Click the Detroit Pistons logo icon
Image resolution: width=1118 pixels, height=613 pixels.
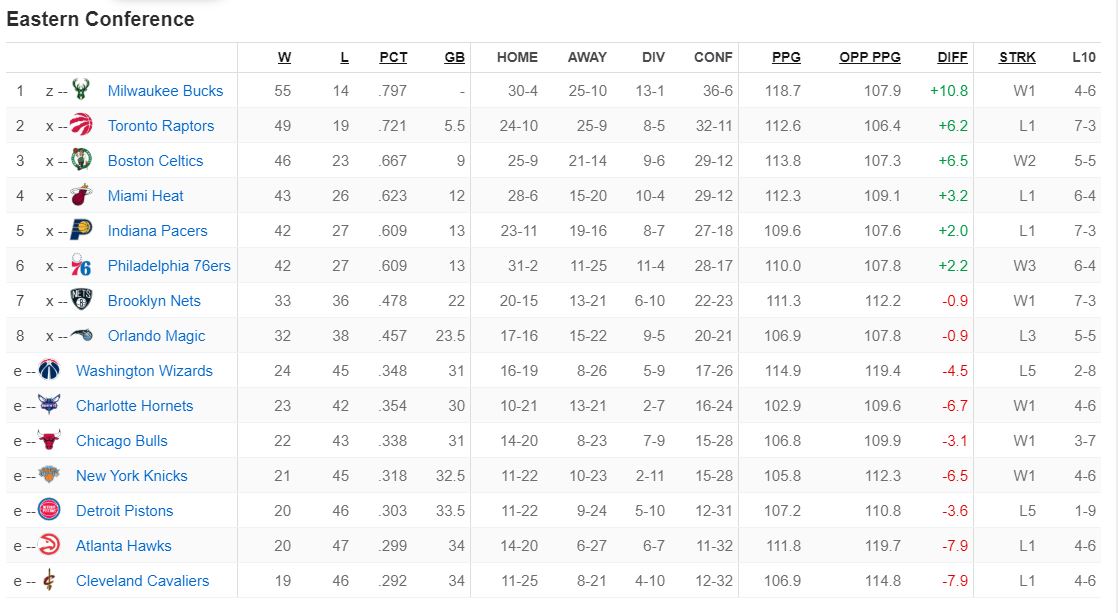[x=49, y=510]
